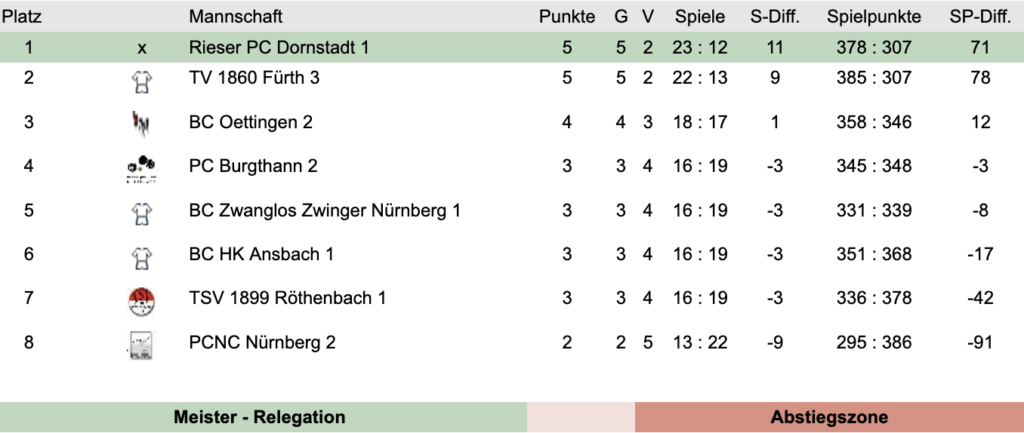Click the BC Oettingen 2 club logo
This screenshot has height=433, width=1024.
pos(141,123)
